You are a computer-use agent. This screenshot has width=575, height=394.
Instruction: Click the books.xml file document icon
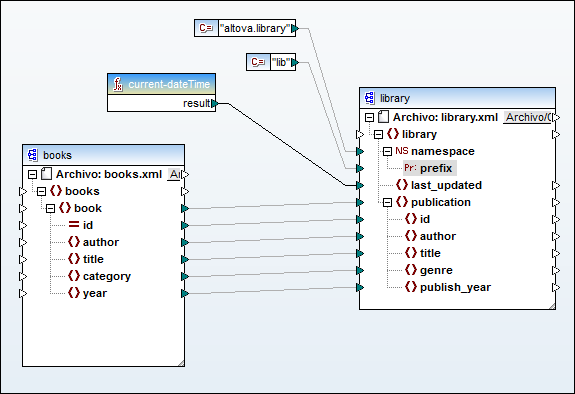point(46,174)
